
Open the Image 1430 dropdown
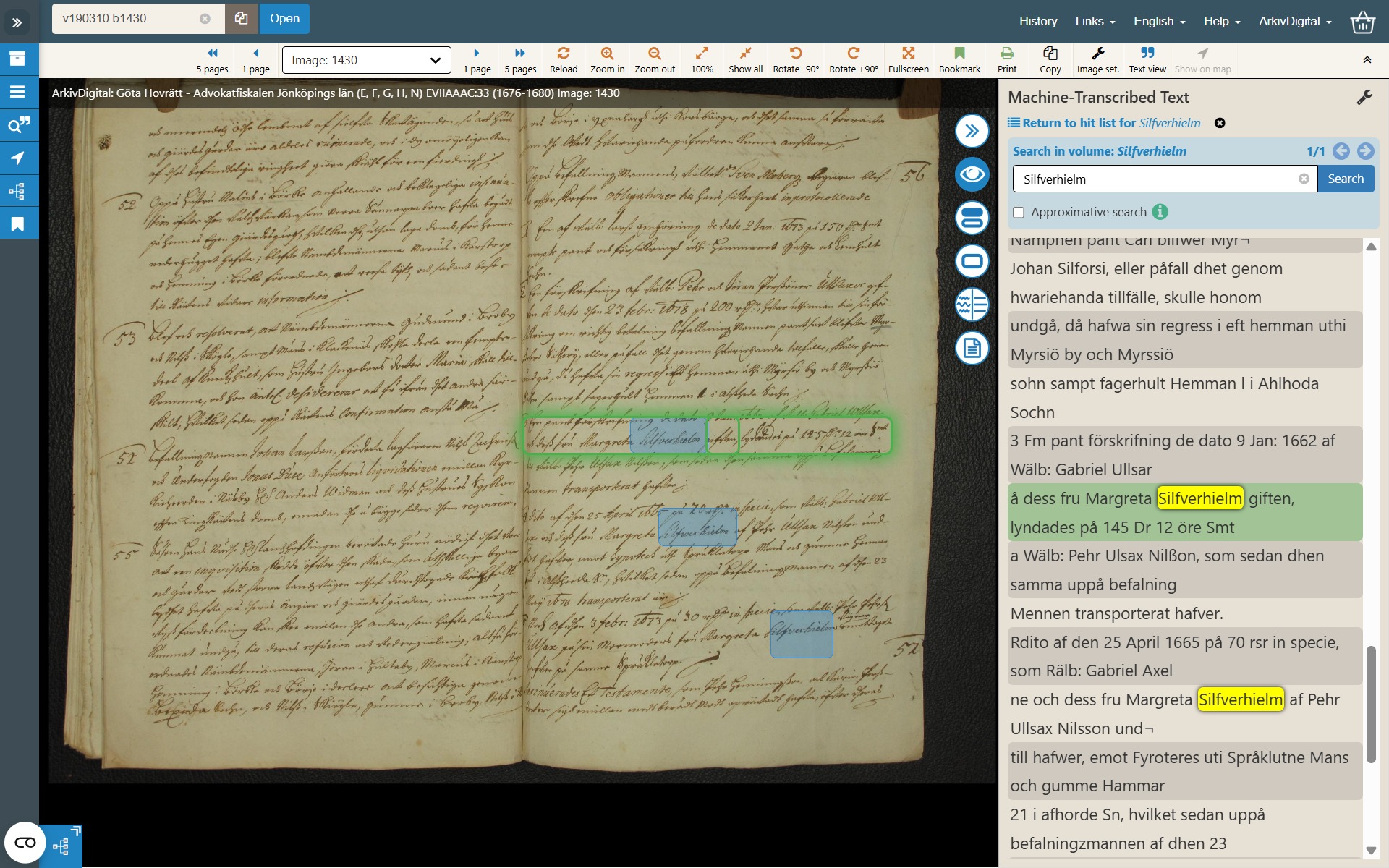[x=366, y=60]
